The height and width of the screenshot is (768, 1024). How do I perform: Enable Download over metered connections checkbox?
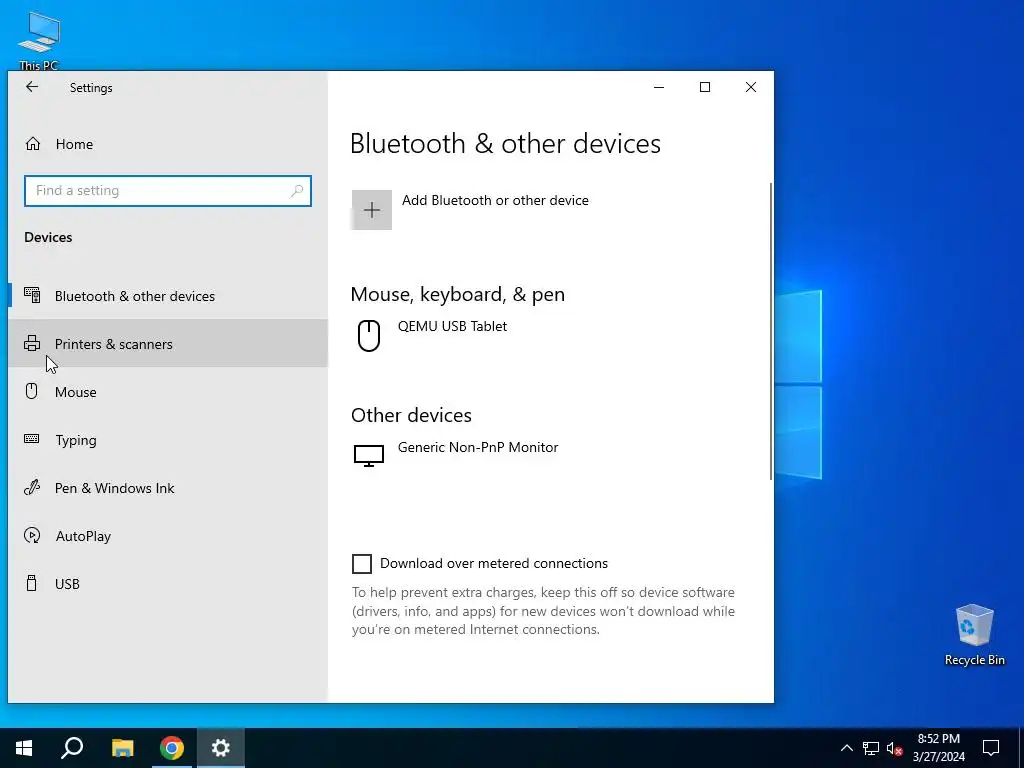coord(362,564)
